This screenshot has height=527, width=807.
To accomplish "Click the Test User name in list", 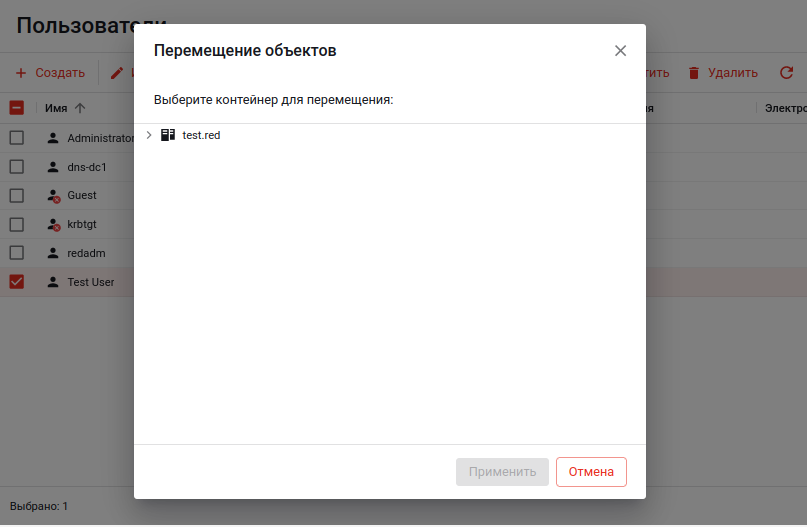I will coord(91,282).
